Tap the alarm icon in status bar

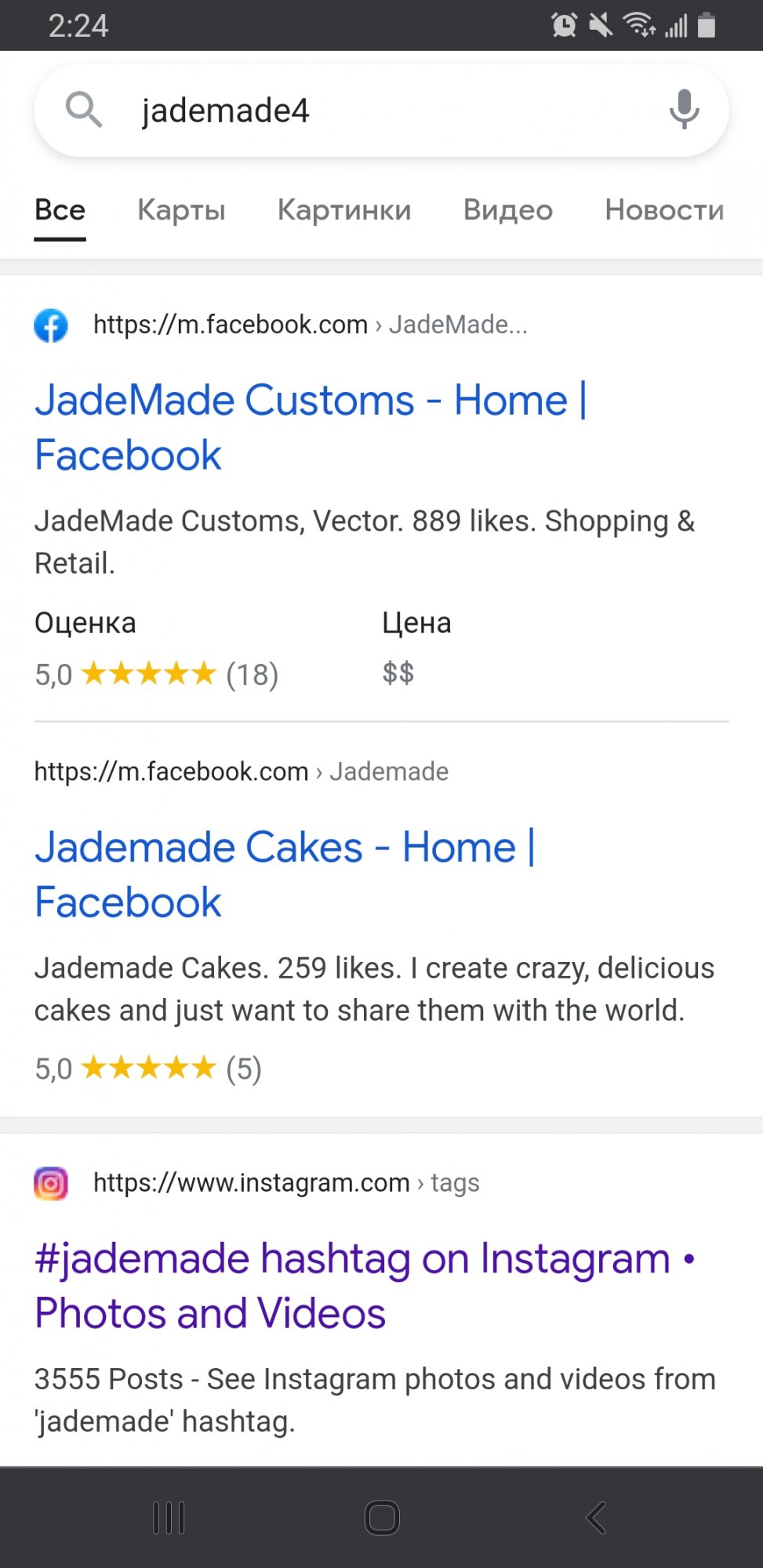tap(564, 25)
